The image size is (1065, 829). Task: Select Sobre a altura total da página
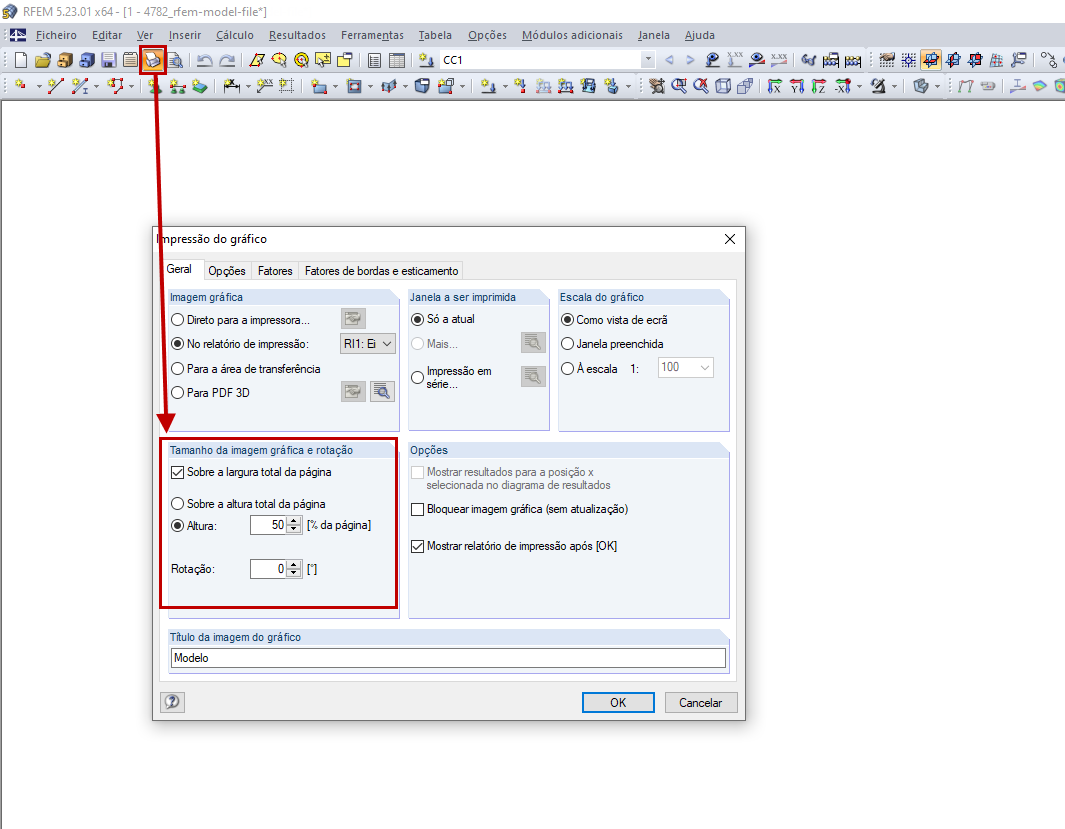(177, 504)
